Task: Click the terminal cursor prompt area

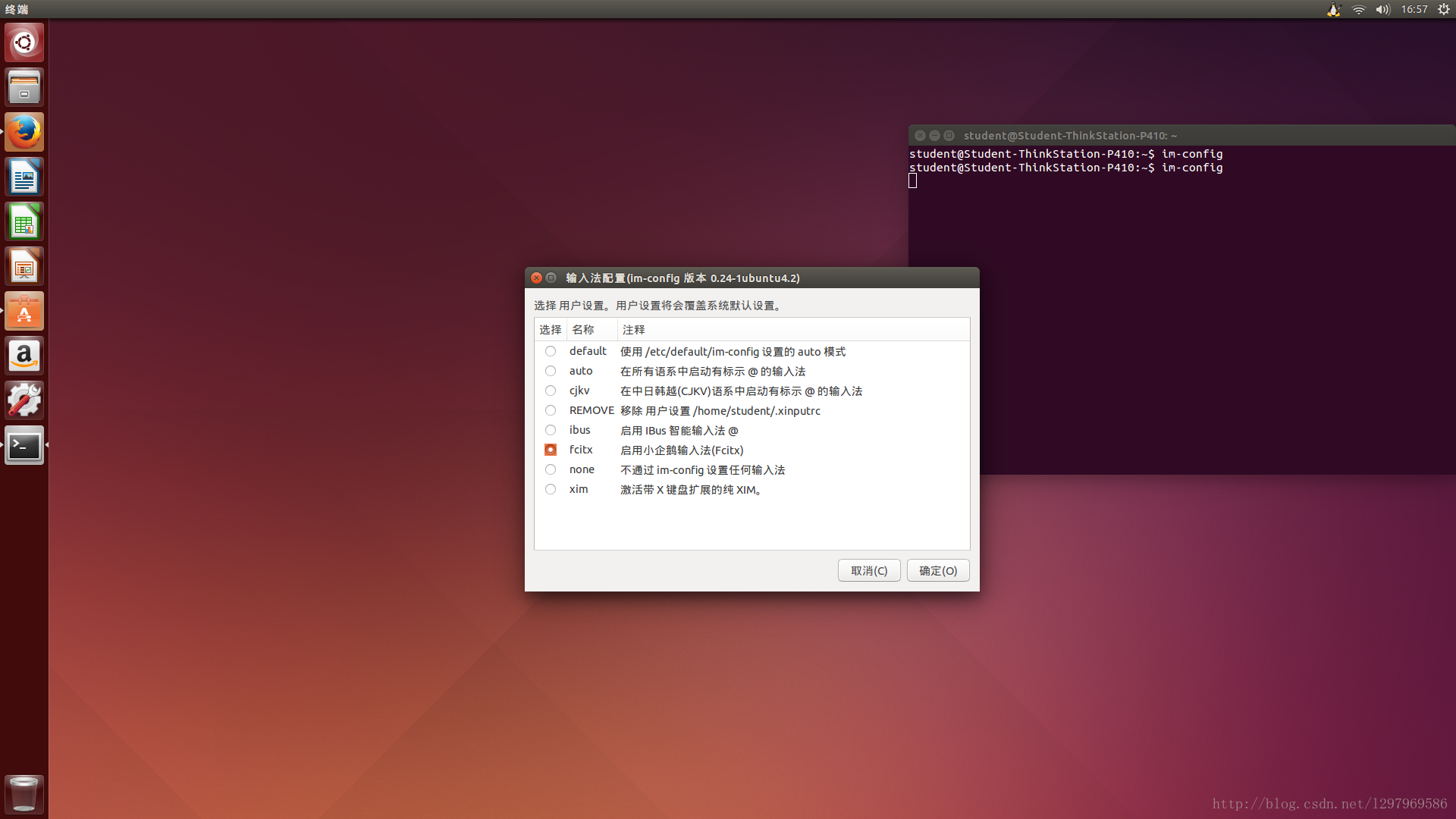Action: (913, 180)
